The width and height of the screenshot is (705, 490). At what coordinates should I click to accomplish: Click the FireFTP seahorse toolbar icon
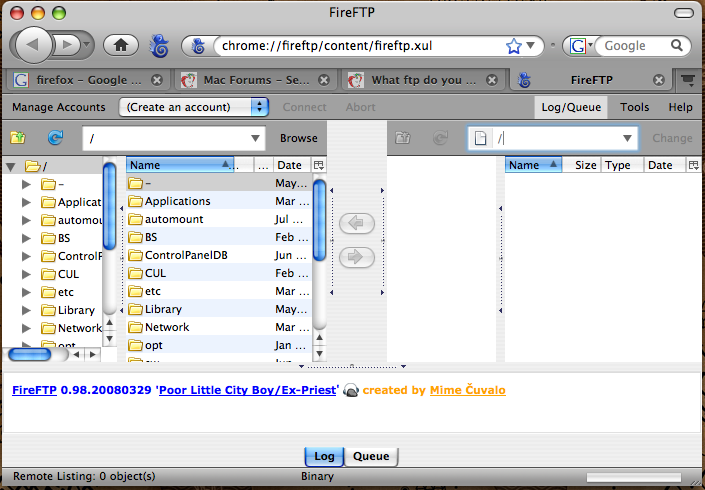pyautogui.click(x=159, y=46)
